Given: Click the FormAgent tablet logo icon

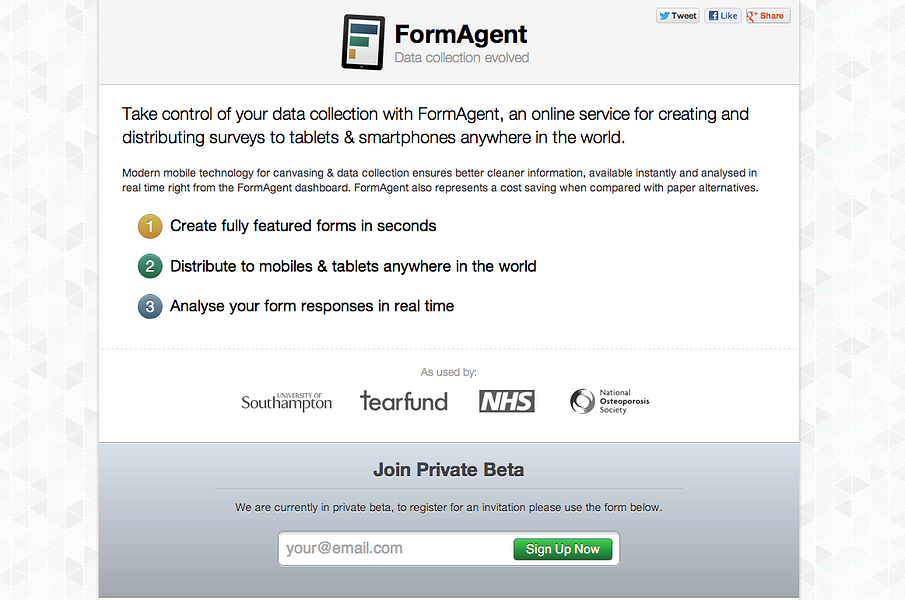Looking at the screenshot, I should (x=362, y=42).
